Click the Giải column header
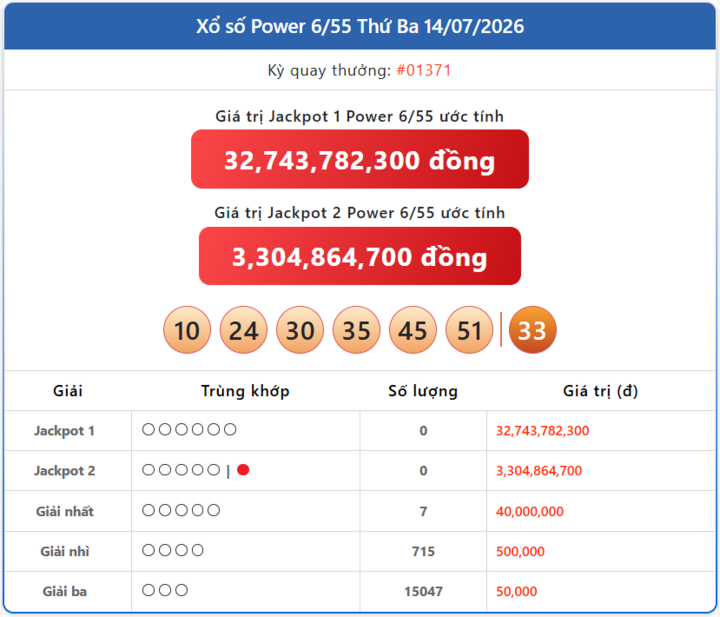 (68, 391)
